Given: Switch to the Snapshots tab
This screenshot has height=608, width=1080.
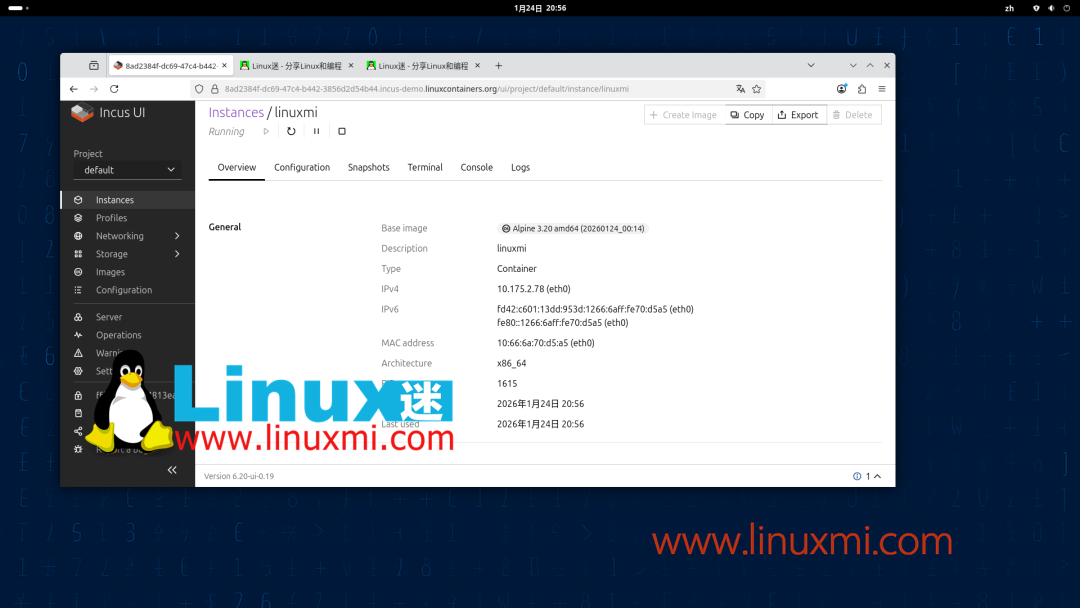Looking at the screenshot, I should [x=368, y=167].
